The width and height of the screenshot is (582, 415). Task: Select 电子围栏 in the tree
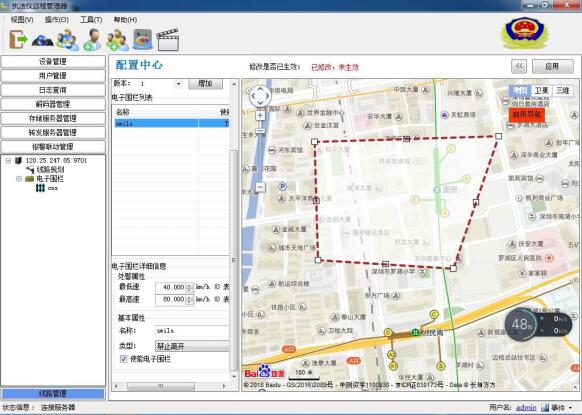pos(50,179)
